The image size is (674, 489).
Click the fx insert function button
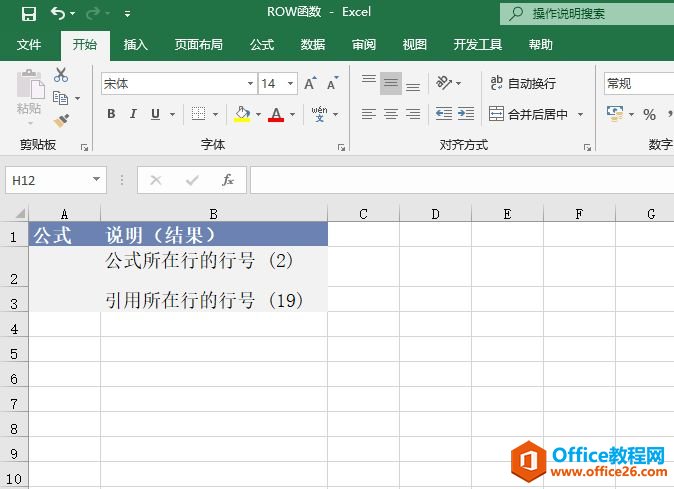(x=228, y=180)
